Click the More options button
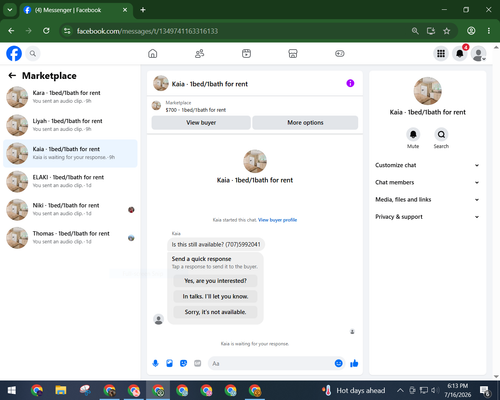Viewport: 500px width, 400px height. (x=305, y=123)
